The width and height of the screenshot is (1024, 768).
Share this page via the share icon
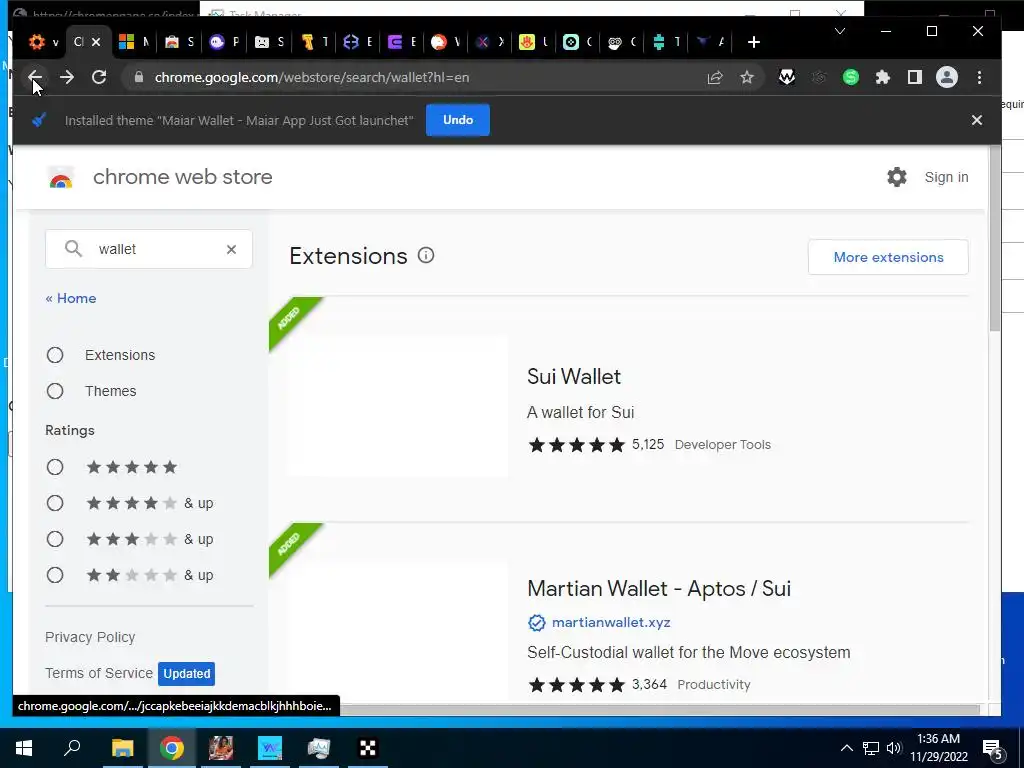[715, 78]
